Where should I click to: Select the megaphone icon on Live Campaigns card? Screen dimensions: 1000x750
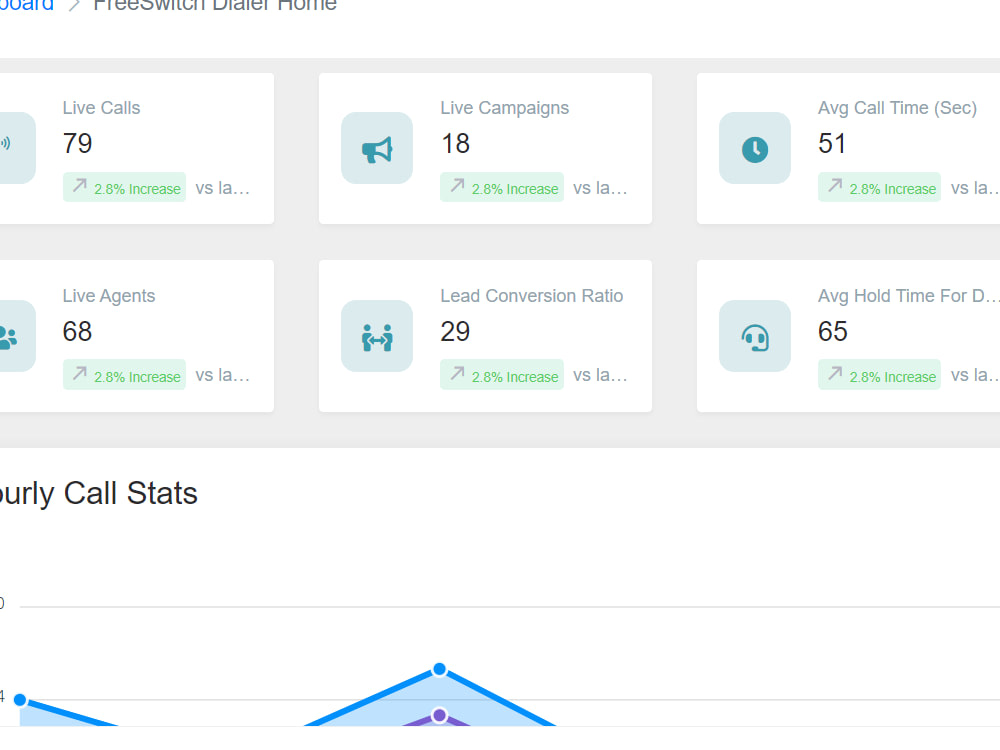click(x=376, y=148)
